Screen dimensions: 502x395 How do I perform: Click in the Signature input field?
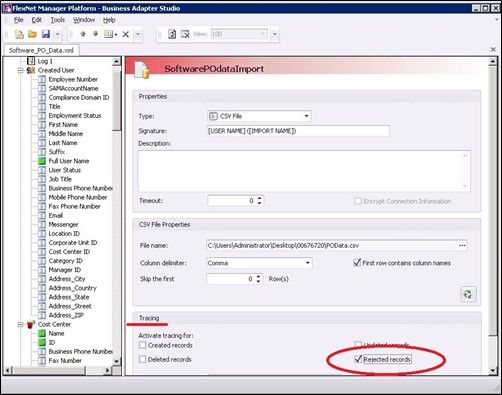pyautogui.click(x=298, y=131)
